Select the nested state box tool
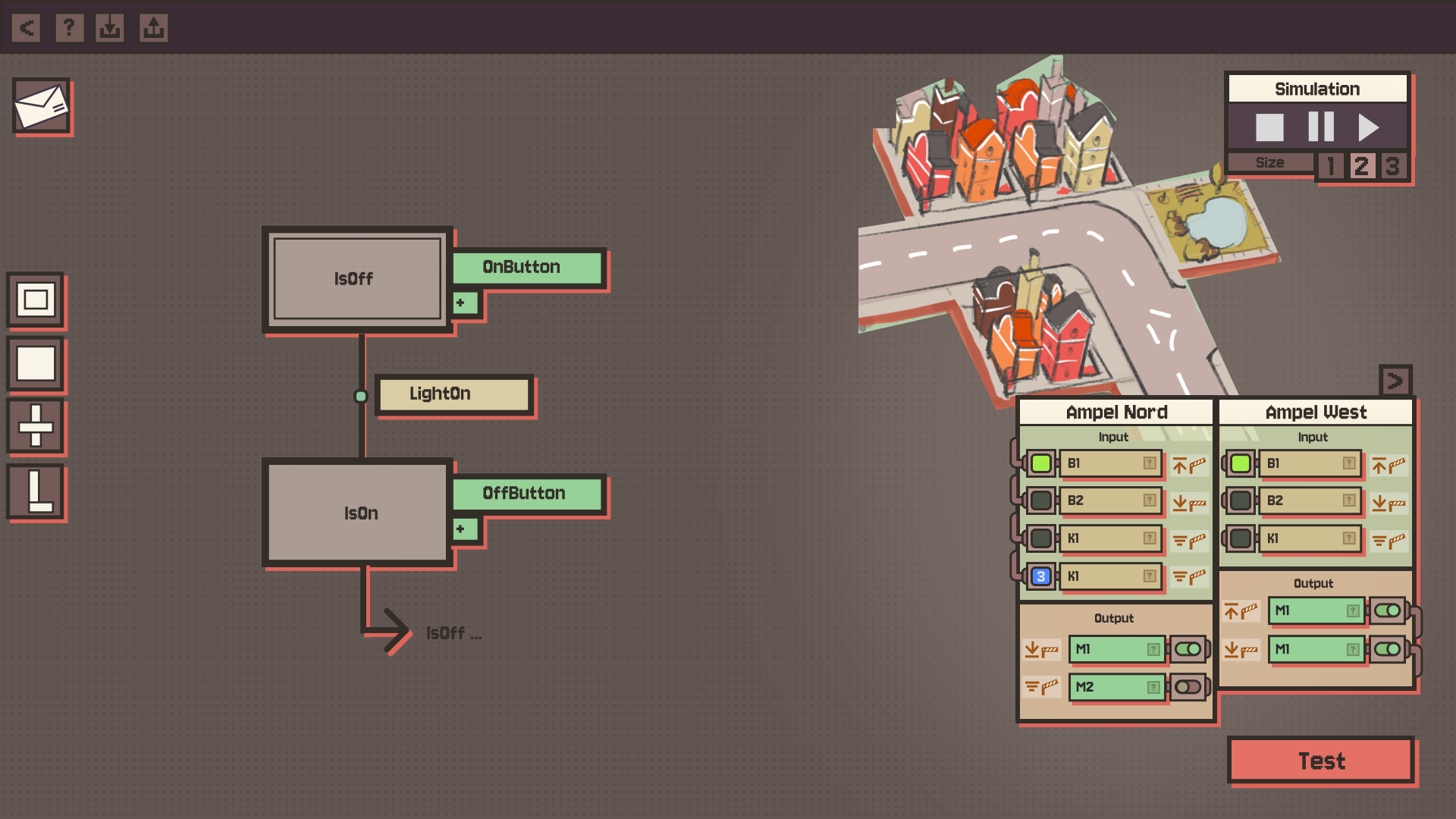1456x819 pixels. (x=36, y=300)
